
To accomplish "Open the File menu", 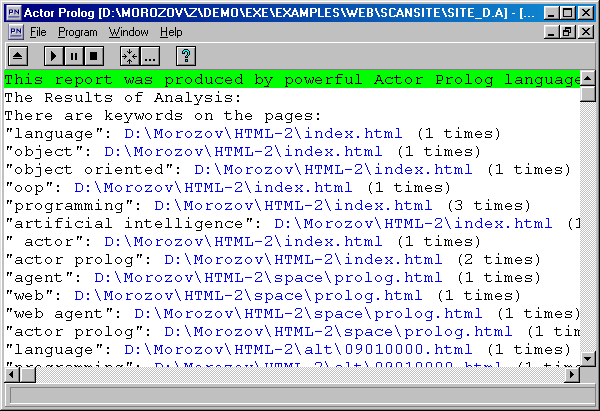I will [38, 32].
